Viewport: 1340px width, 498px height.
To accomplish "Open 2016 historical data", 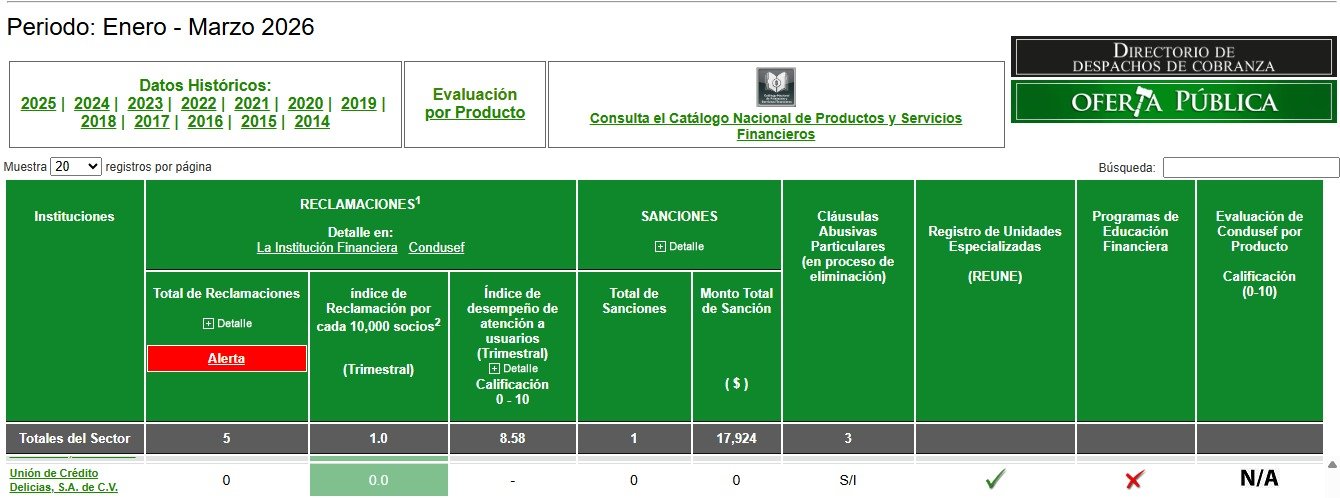I will coord(205,121).
